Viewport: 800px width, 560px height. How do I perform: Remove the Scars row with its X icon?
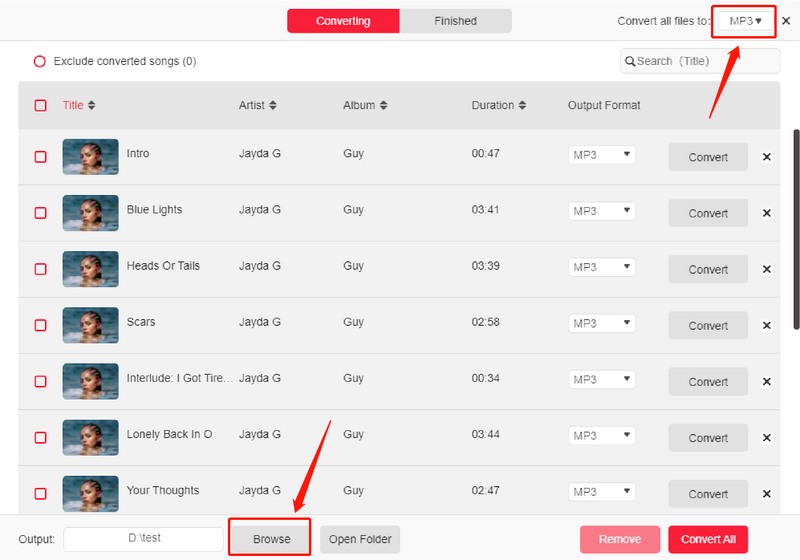(766, 325)
